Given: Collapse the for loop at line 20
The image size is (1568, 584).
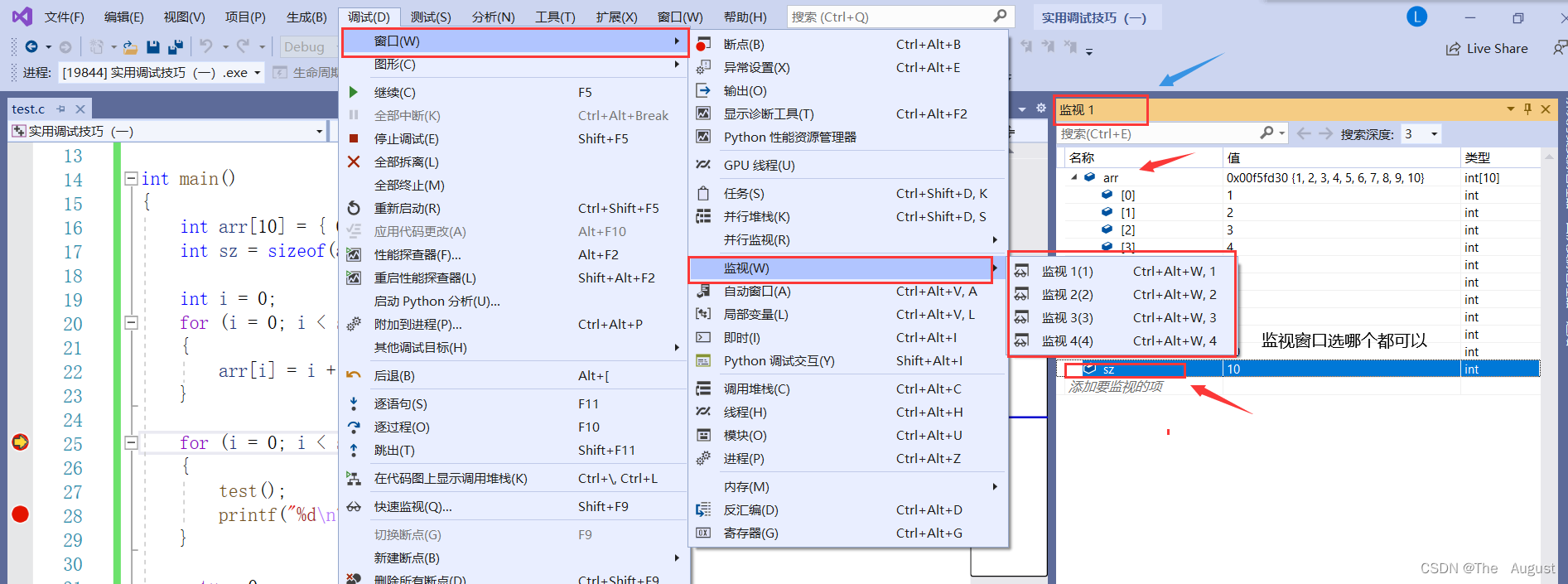Looking at the screenshot, I should click(131, 322).
